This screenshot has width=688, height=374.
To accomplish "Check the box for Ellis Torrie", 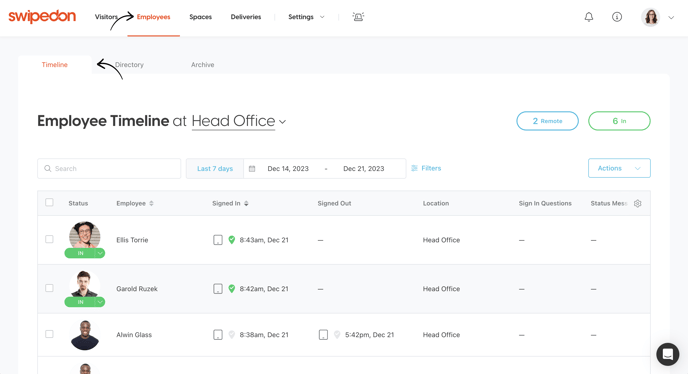I will (x=49, y=239).
